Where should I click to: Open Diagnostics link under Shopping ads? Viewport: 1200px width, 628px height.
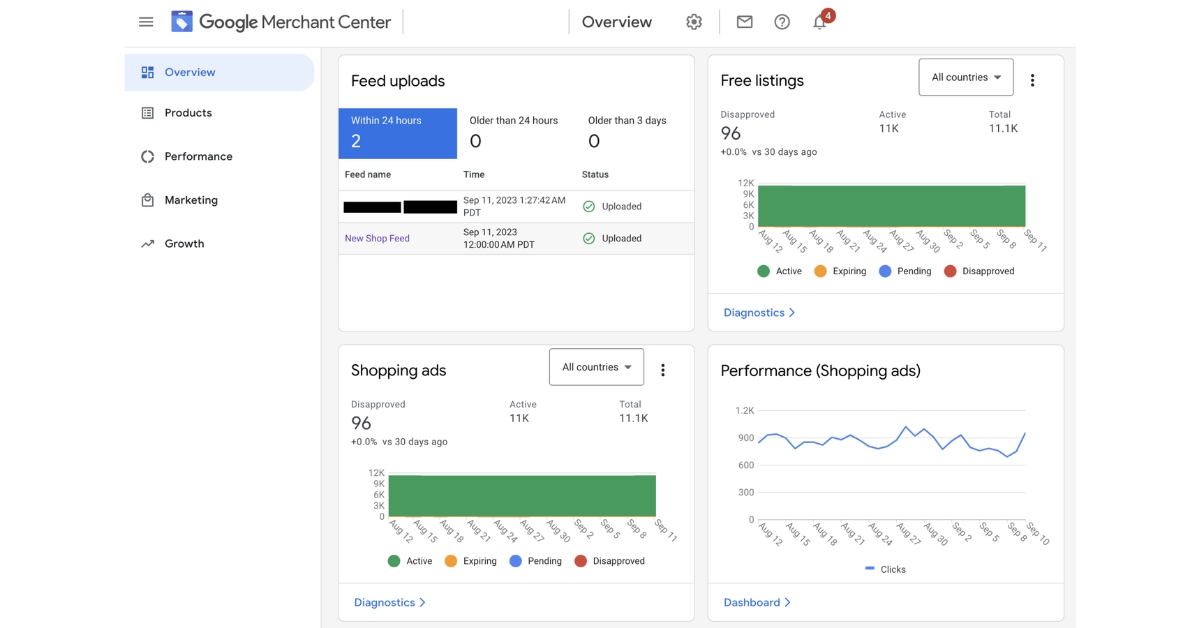point(390,602)
